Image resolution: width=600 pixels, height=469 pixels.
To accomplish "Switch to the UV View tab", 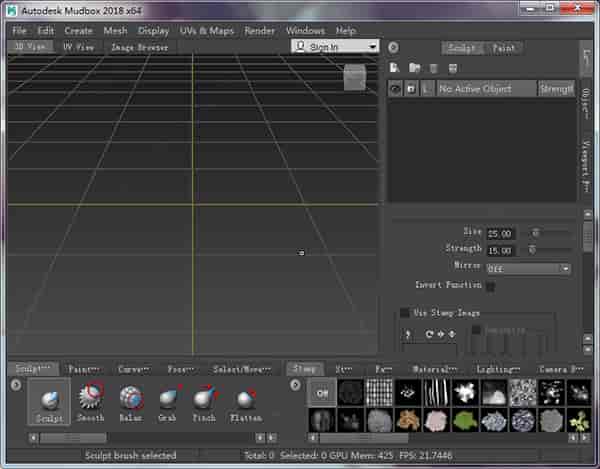I will click(x=78, y=47).
